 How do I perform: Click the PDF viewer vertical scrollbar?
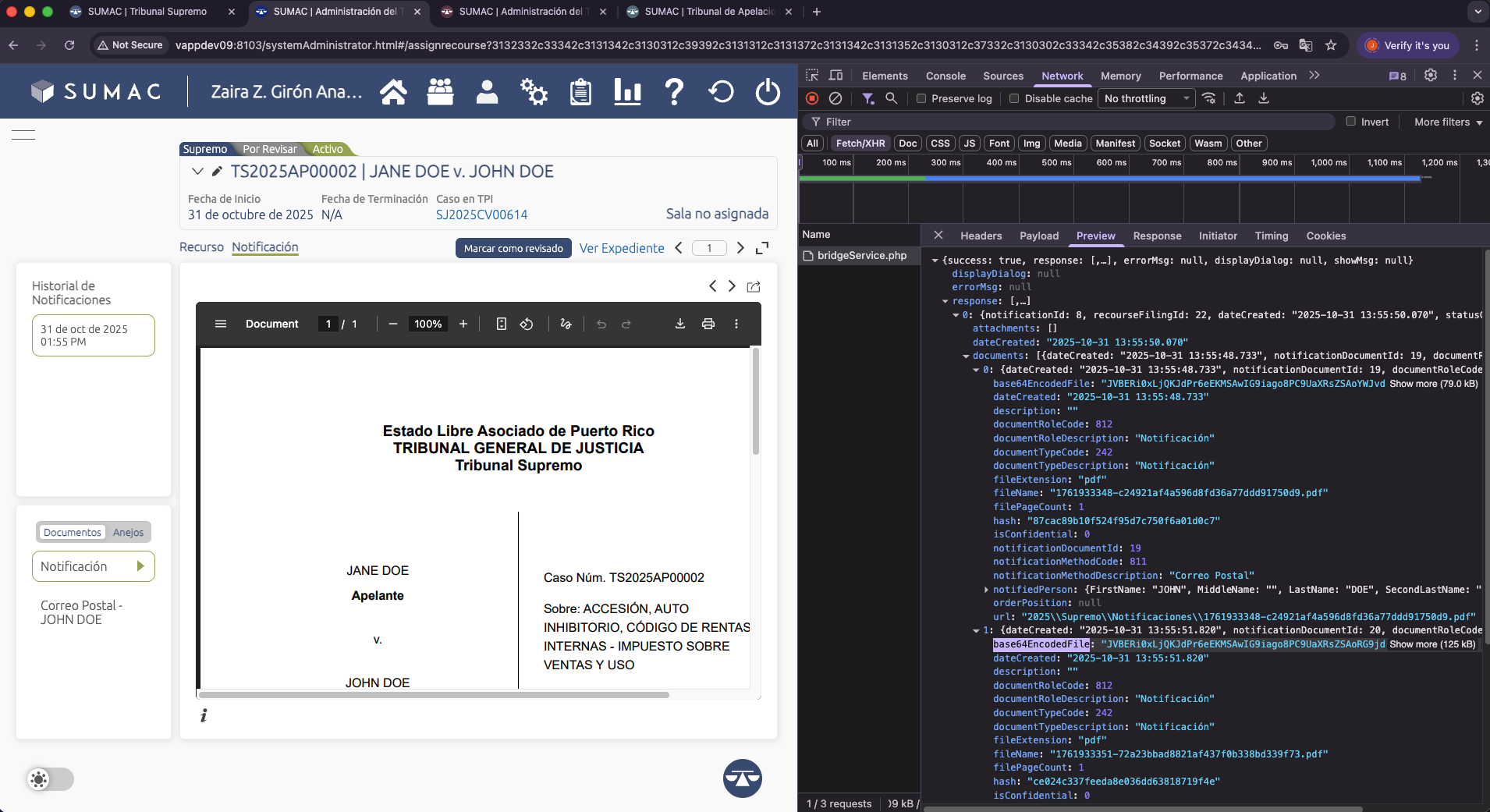(x=755, y=402)
